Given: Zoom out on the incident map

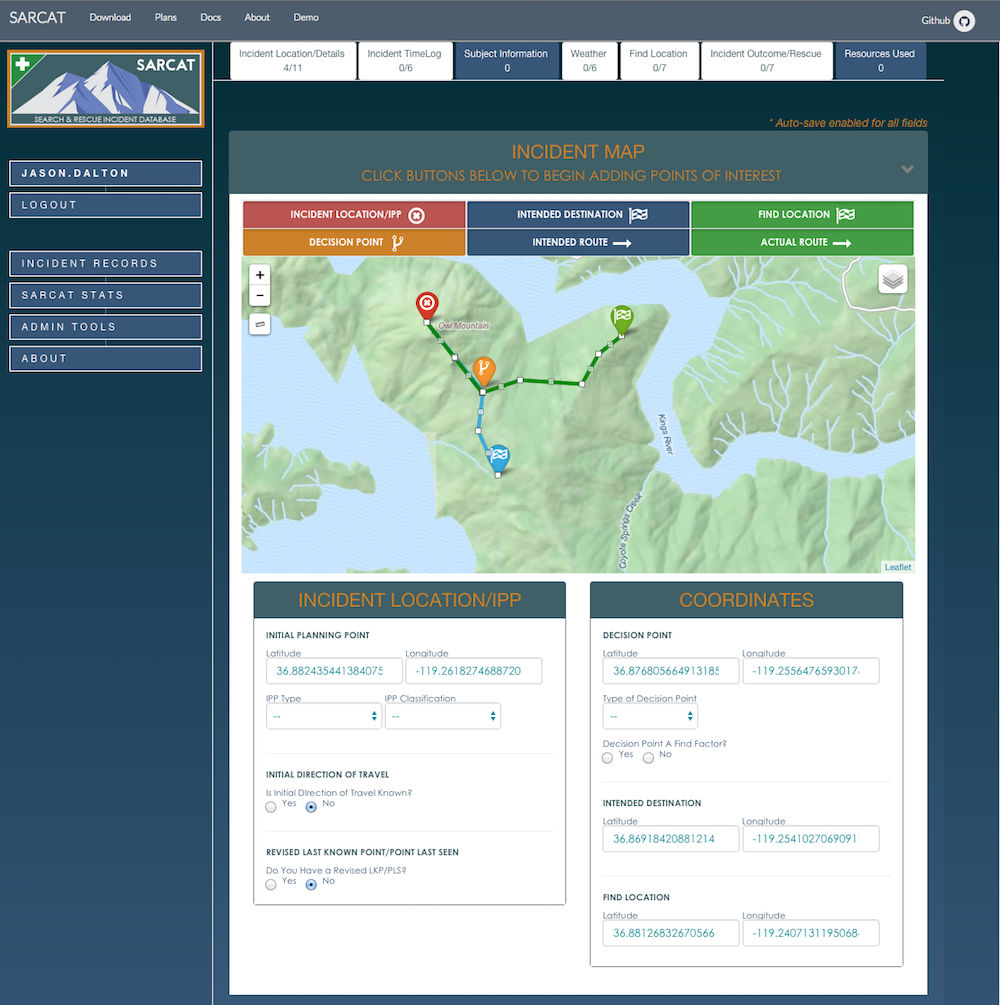Looking at the screenshot, I should click(x=260, y=295).
